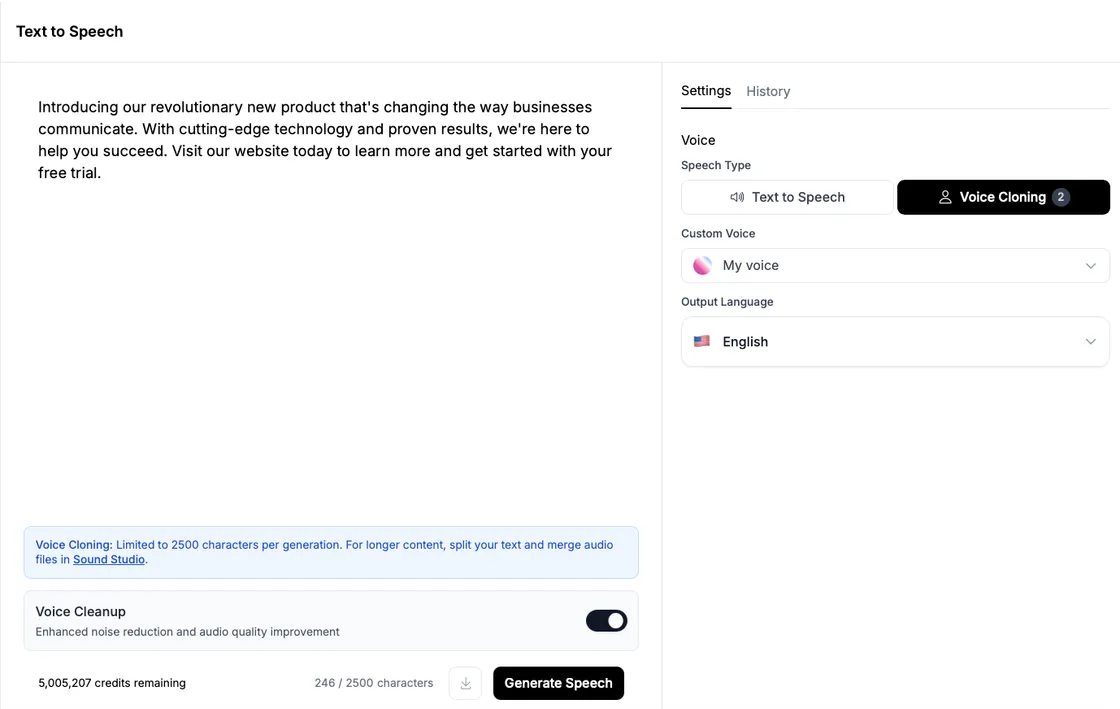Click the chevron arrow in English language field
1120x709 pixels.
1091,341
